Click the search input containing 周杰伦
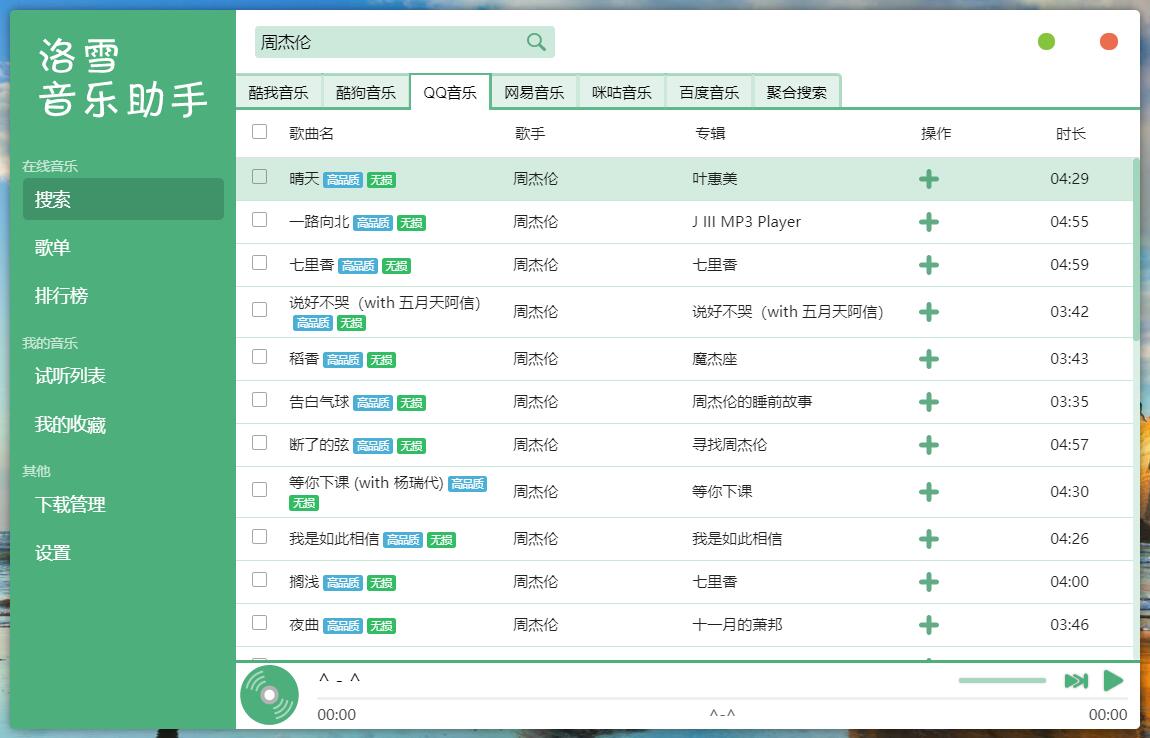 tap(390, 43)
